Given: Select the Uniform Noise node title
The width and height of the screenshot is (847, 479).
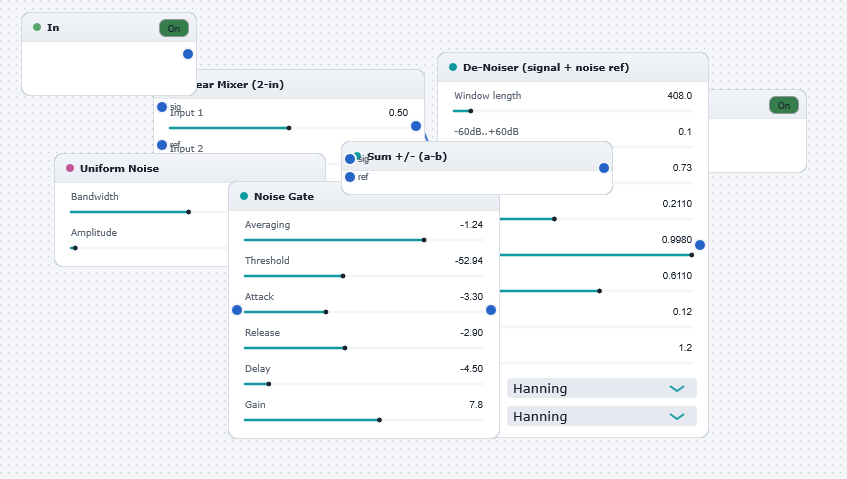Looking at the screenshot, I should click(119, 168).
